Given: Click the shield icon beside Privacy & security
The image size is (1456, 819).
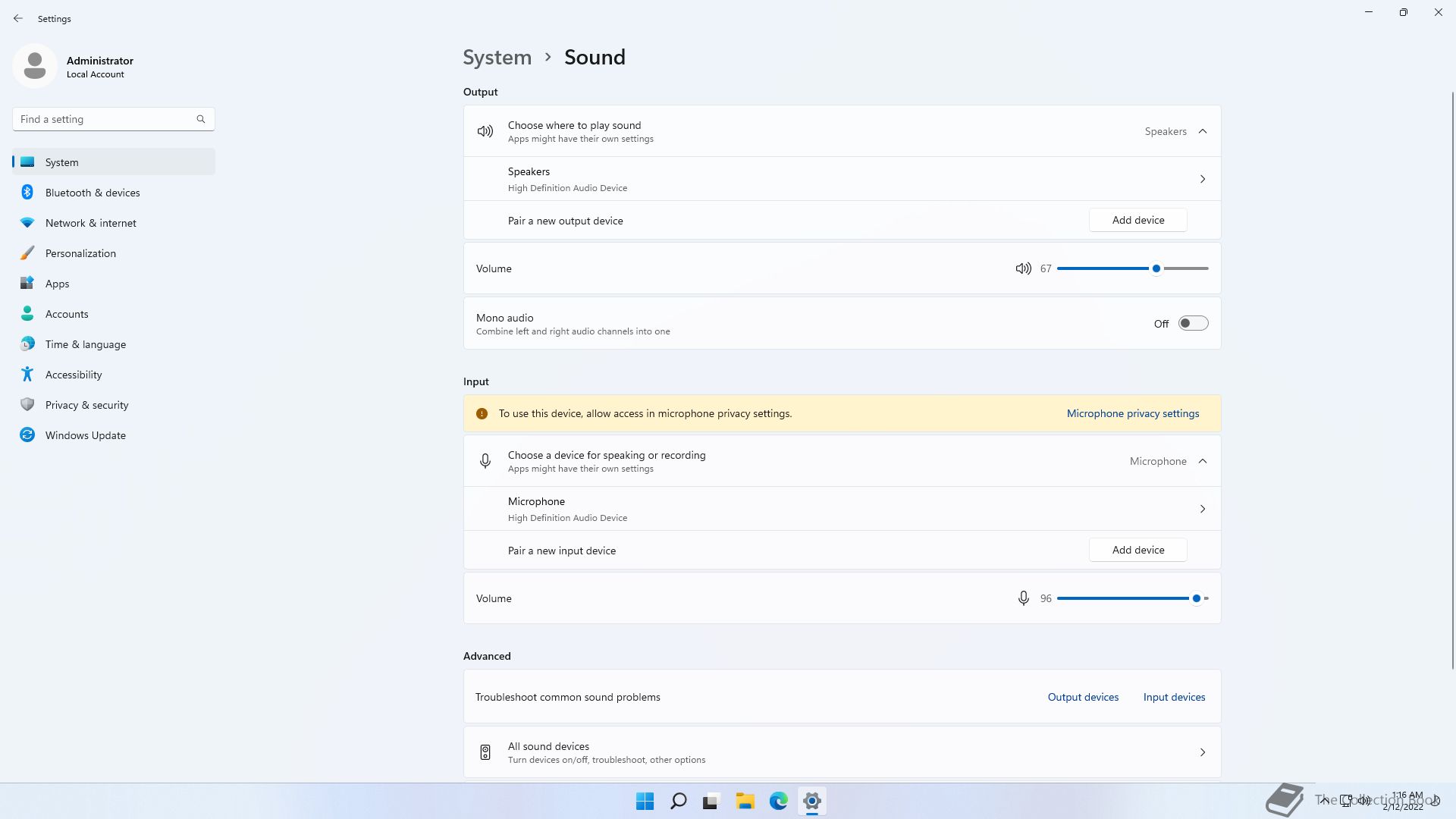Looking at the screenshot, I should (27, 404).
